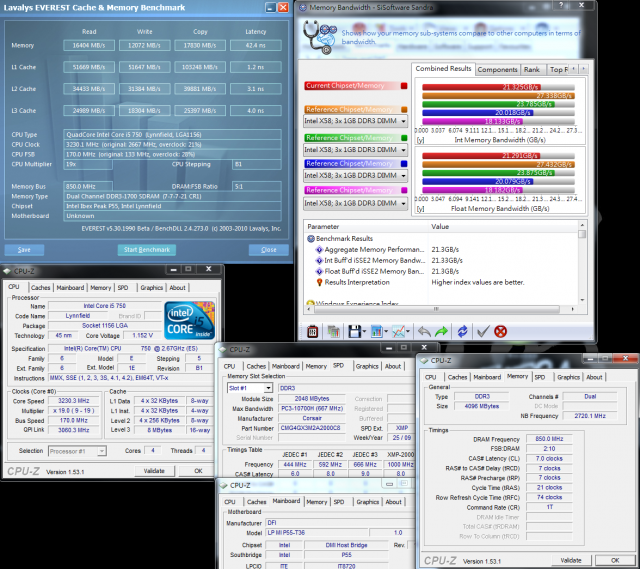Switch to Components tab in Sandra

click(497, 70)
